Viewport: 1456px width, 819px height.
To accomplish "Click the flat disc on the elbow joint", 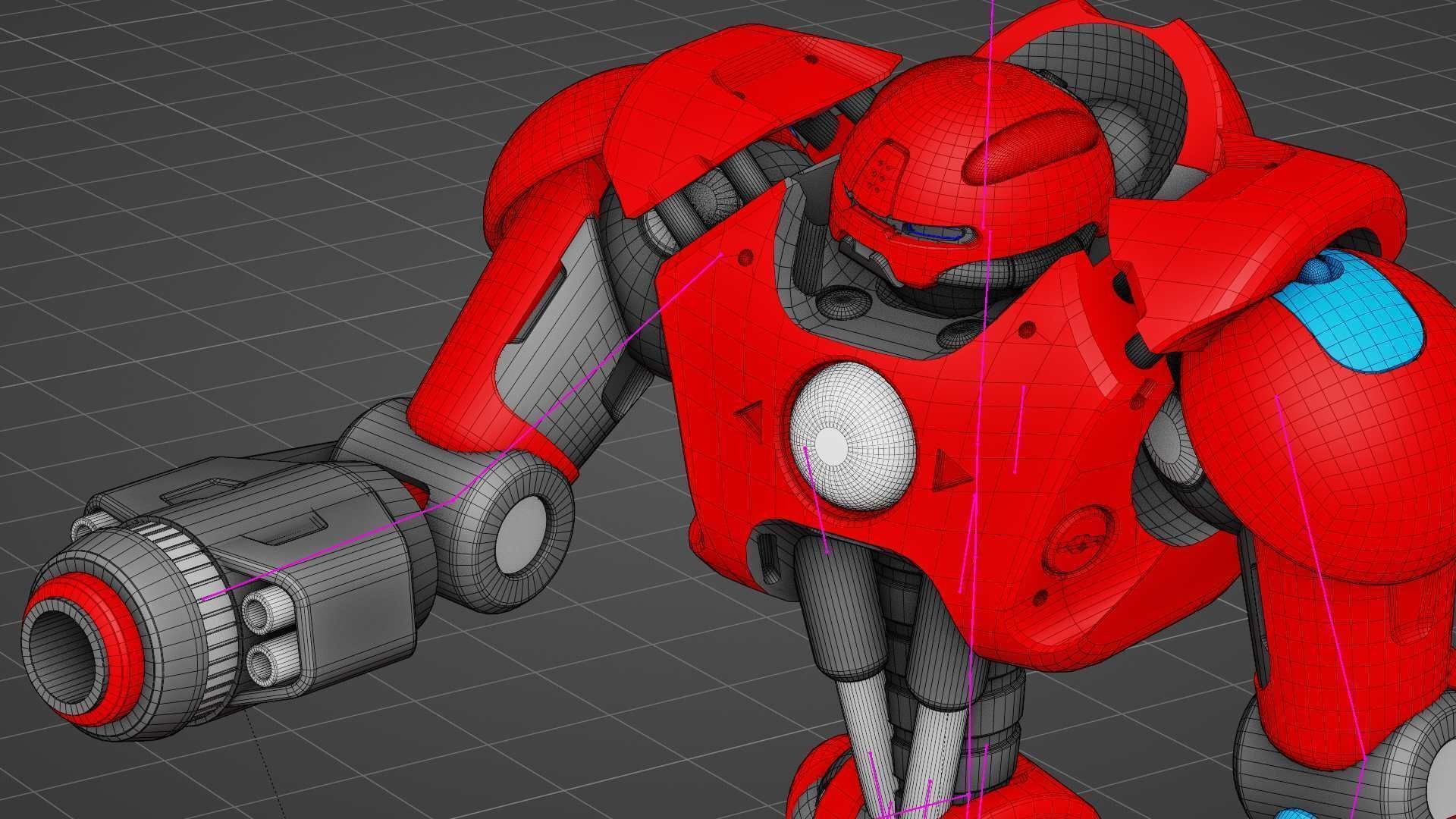I will 522,535.
